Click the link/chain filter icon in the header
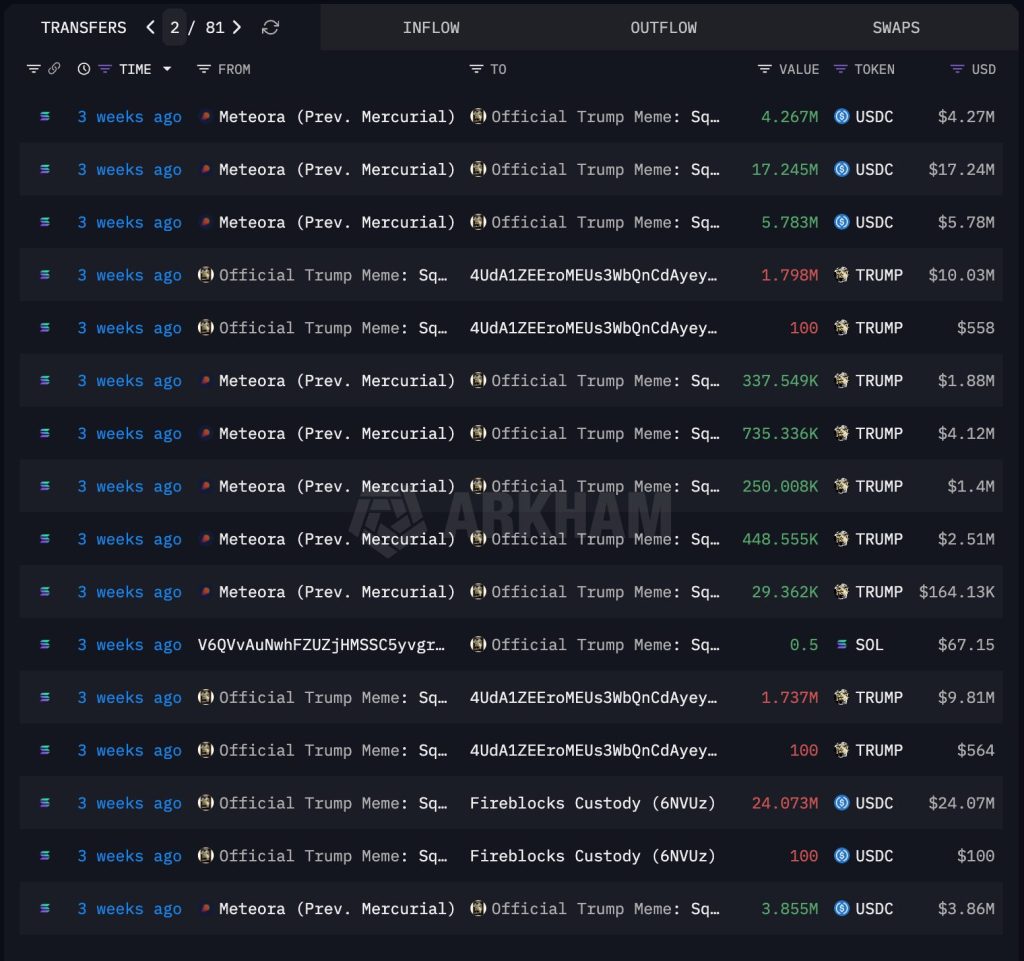Viewport: 1024px width, 961px height. [54, 69]
